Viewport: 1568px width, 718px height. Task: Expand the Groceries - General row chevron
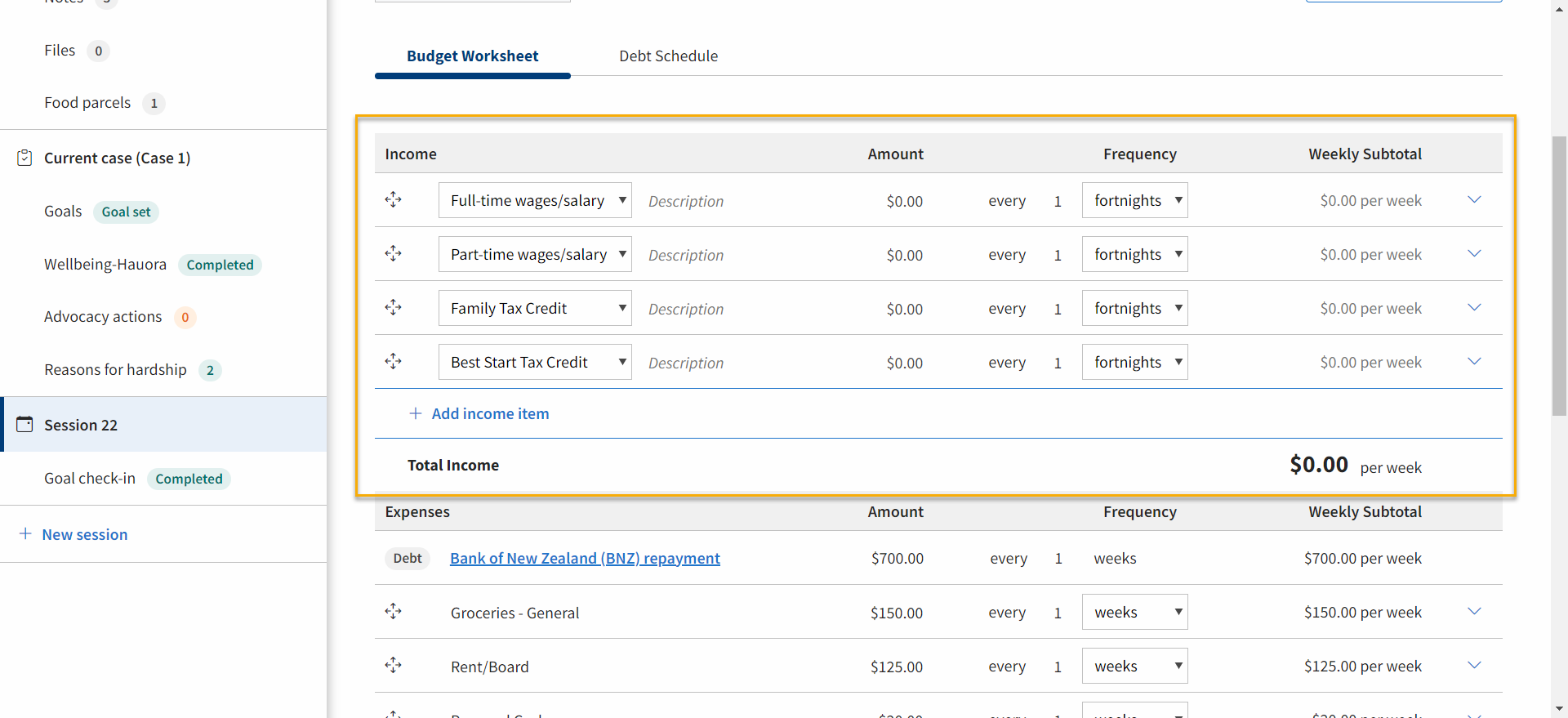pyautogui.click(x=1474, y=611)
